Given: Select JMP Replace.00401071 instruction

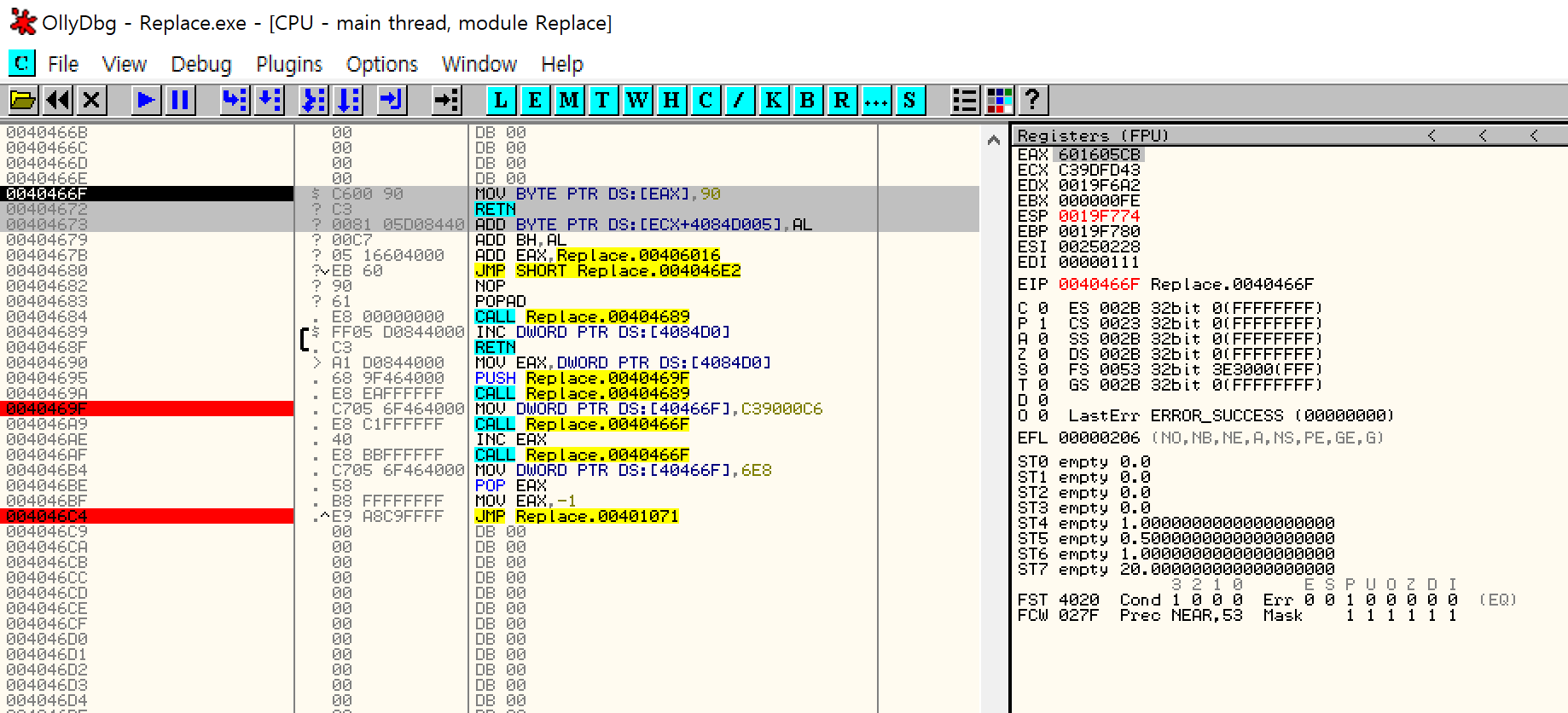Looking at the screenshot, I should click(577, 516).
